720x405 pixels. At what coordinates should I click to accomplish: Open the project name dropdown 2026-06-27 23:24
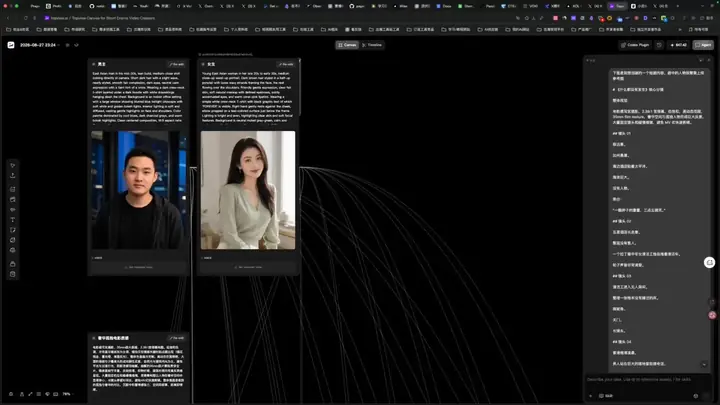(39, 45)
